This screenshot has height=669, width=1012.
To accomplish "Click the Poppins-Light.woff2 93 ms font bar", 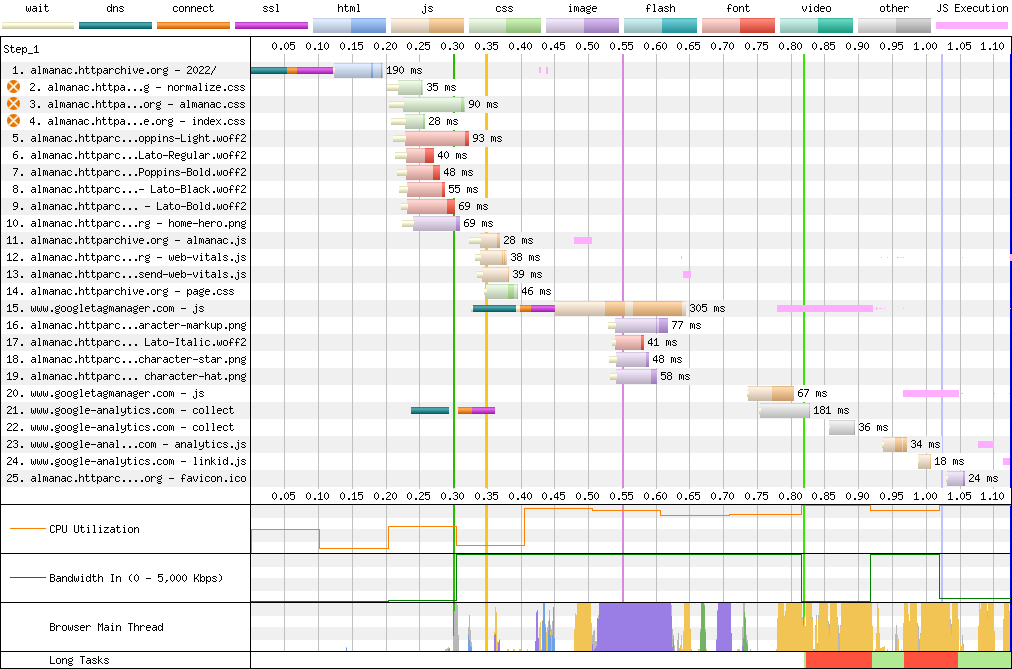I will click(x=436, y=138).
